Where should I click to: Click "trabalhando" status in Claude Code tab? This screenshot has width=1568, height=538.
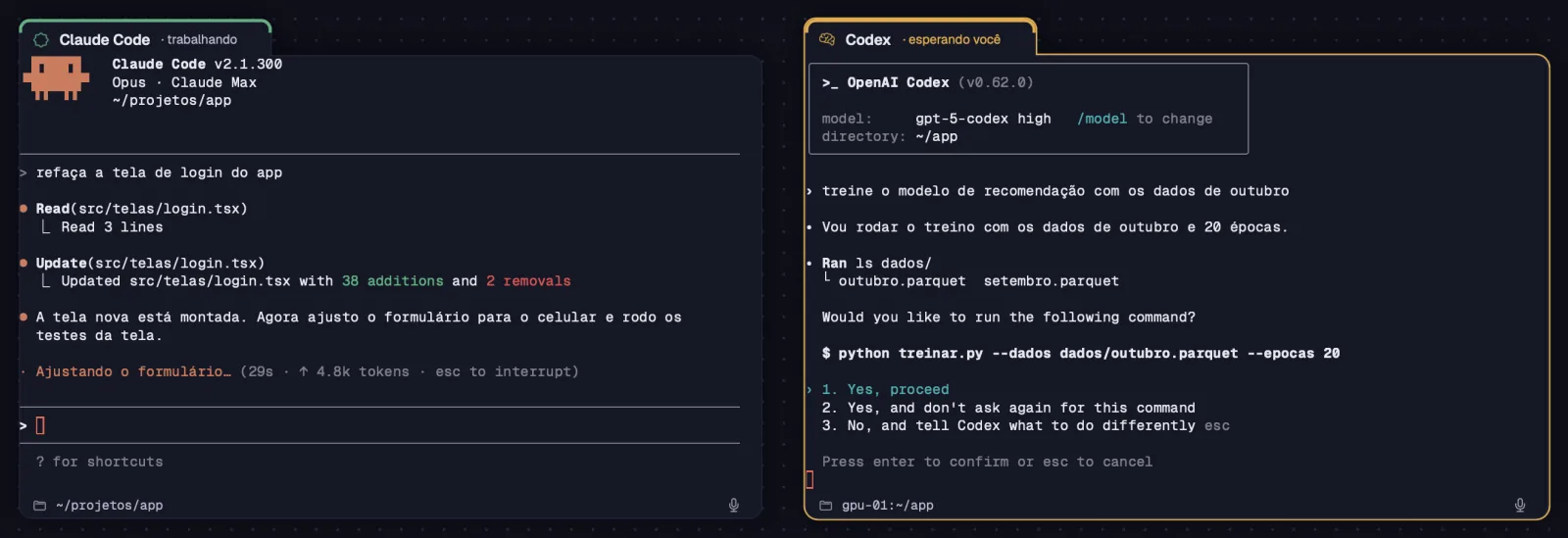202,40
